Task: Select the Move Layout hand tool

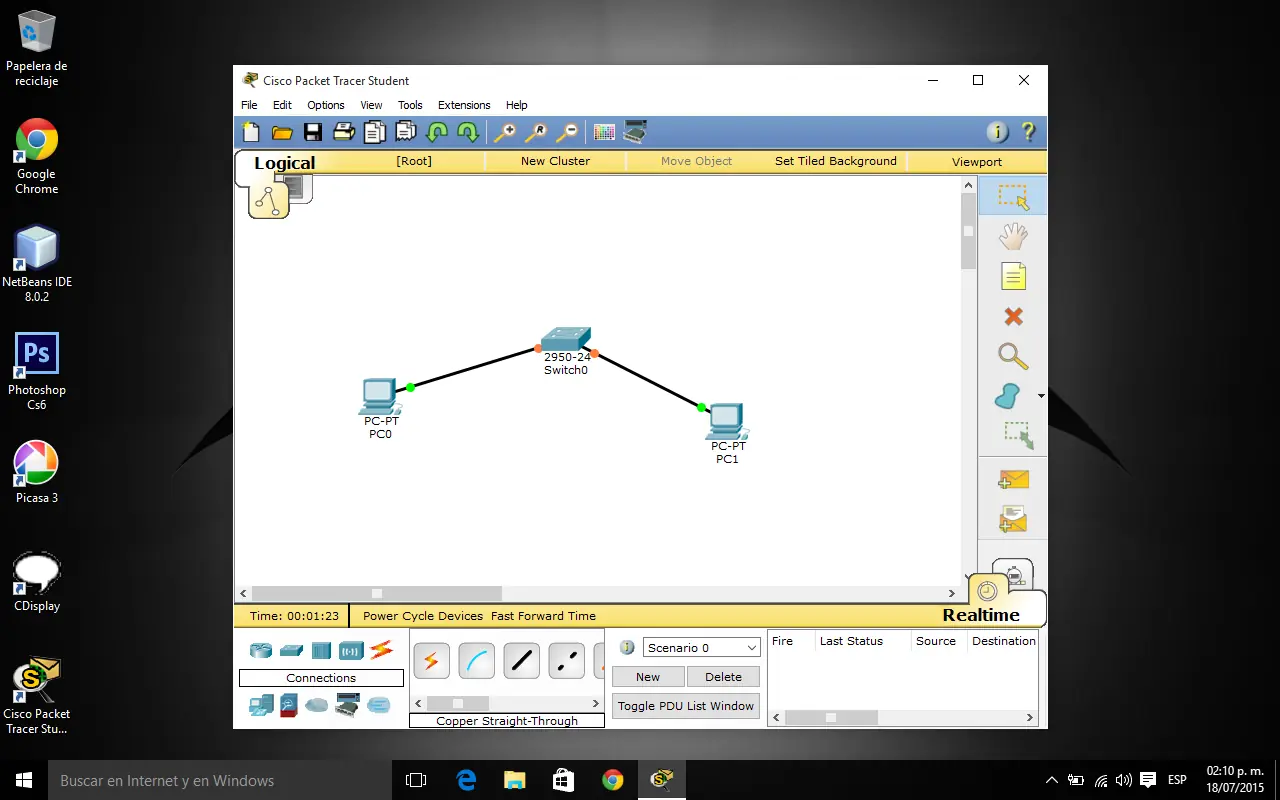Action: tap(1013, 237)
